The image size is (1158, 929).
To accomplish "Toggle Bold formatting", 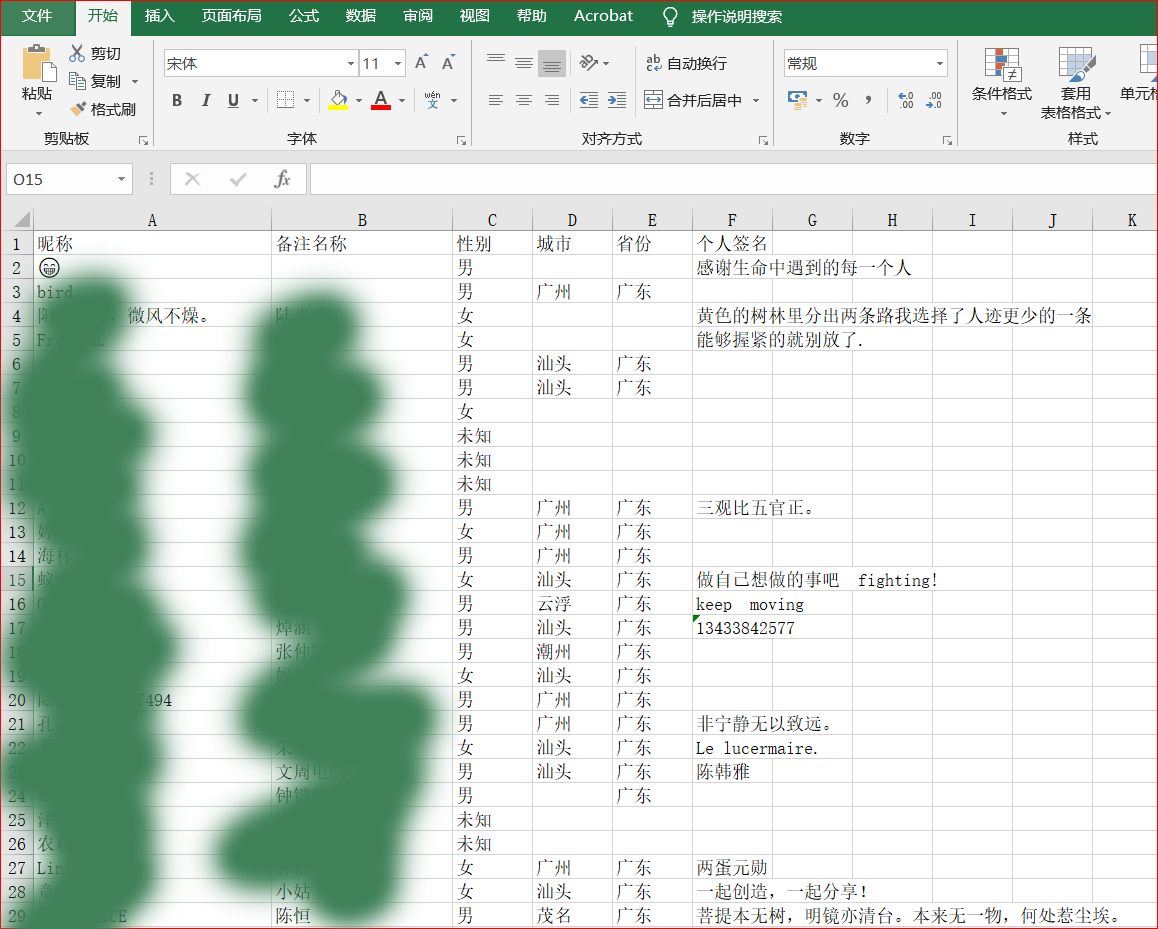I will tap(177, 100).
